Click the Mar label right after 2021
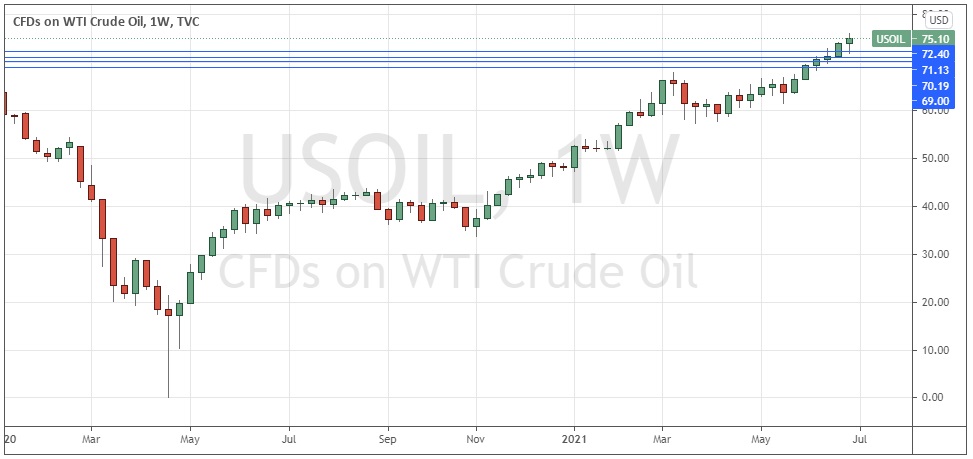 (x=662, y=439)
